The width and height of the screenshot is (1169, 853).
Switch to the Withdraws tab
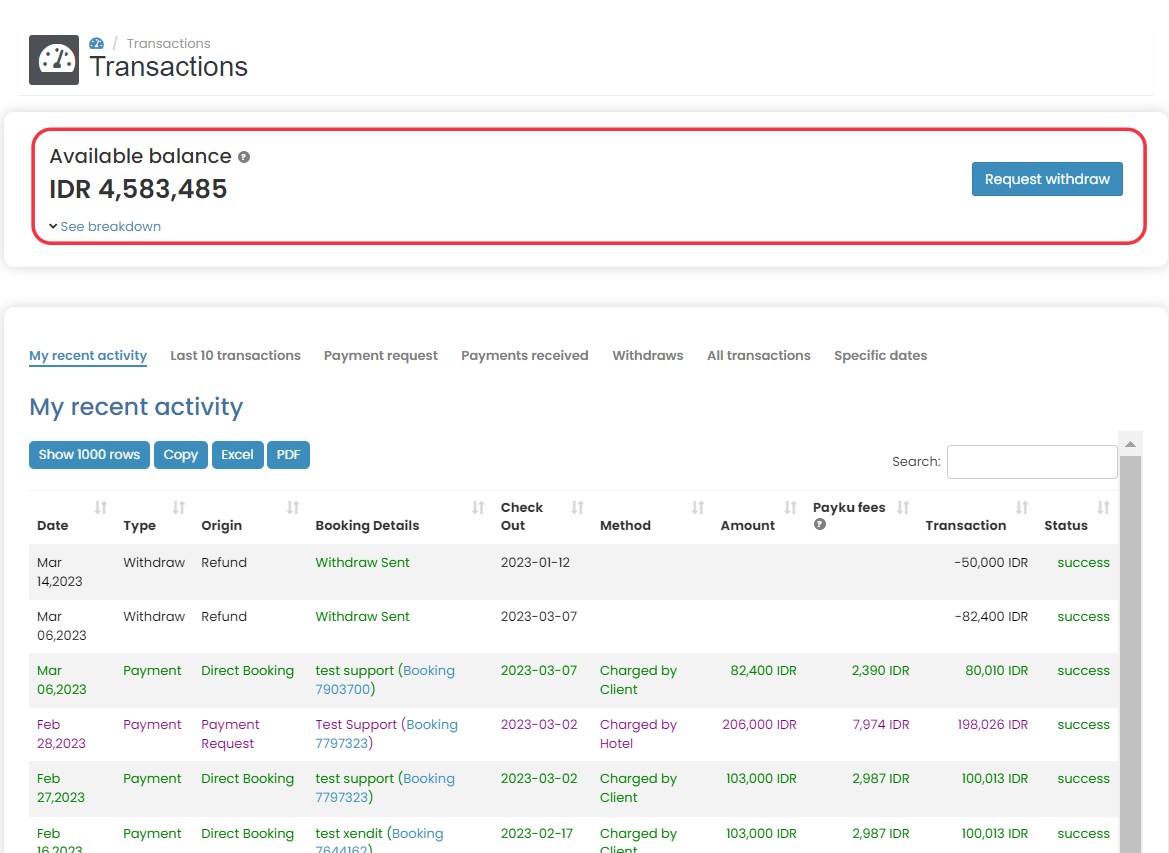pyautogui.click(x=648, y=356)
